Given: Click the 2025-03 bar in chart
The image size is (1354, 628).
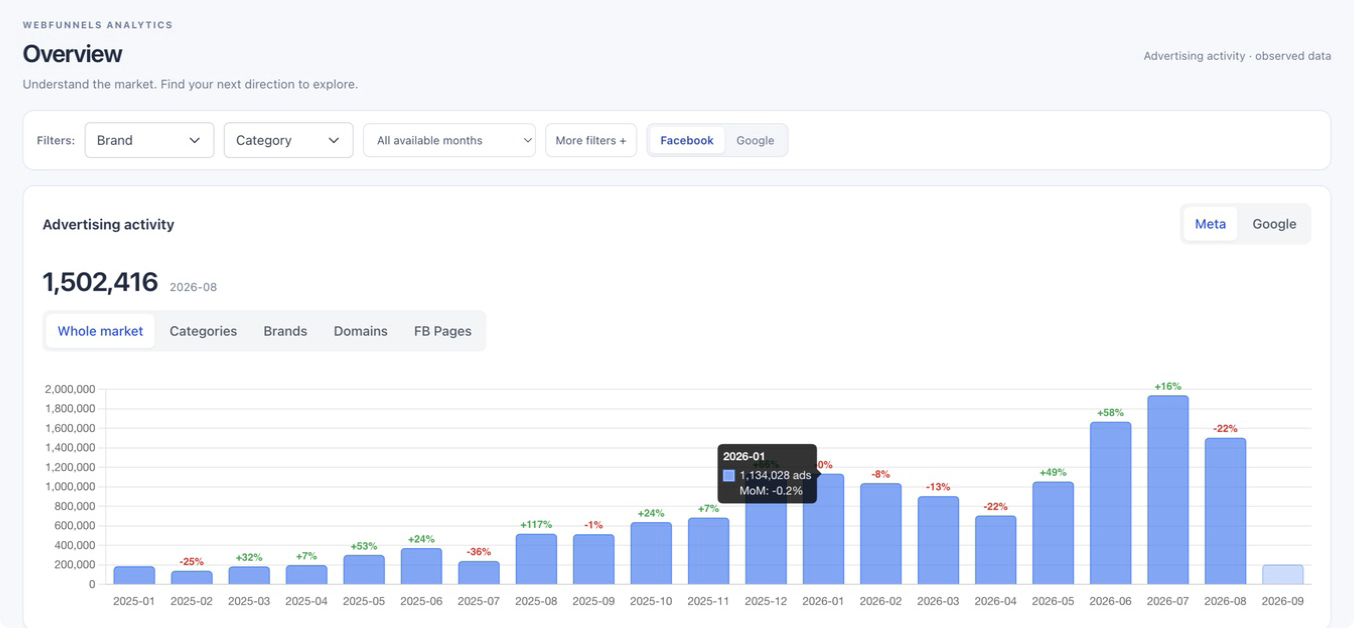Looking at the screenshot, I should click(x=249, y=575).
